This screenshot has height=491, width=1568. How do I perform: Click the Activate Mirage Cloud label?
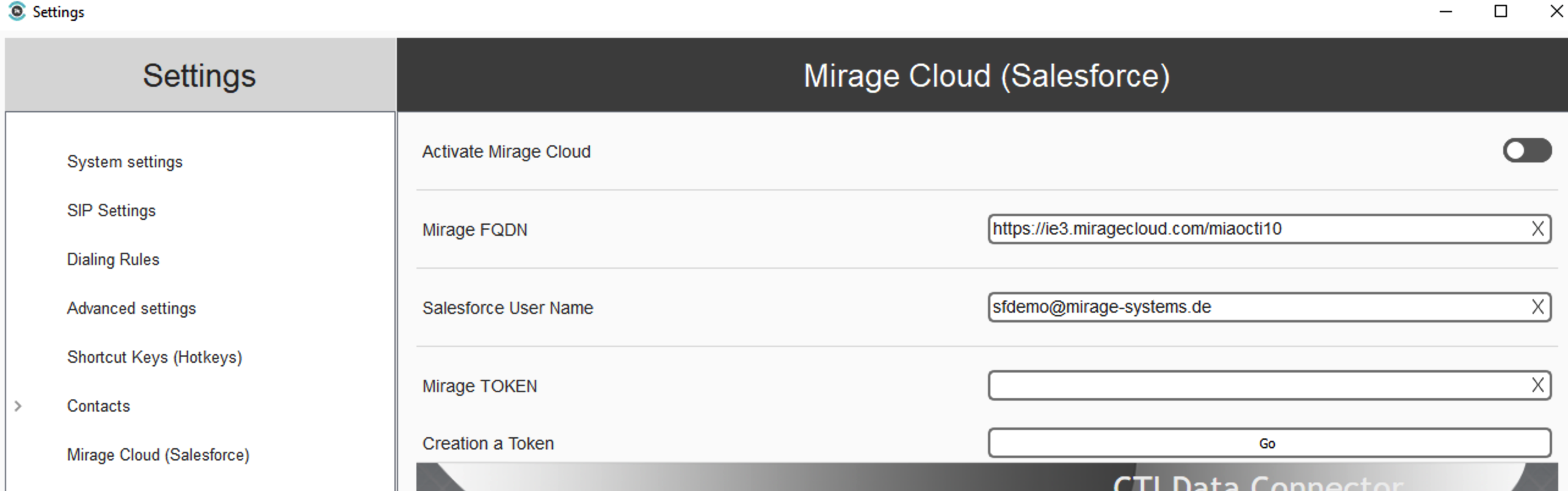[x=506, y=151]
